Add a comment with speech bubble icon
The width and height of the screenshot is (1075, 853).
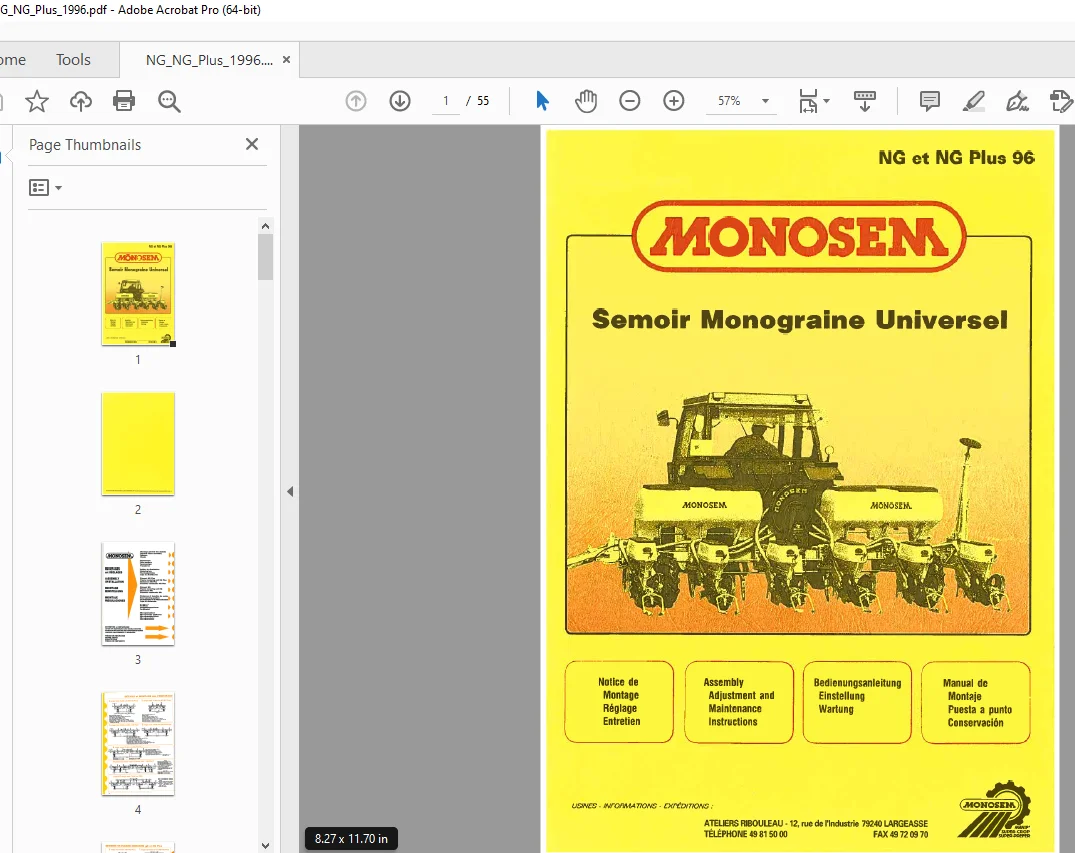[930, 101]
